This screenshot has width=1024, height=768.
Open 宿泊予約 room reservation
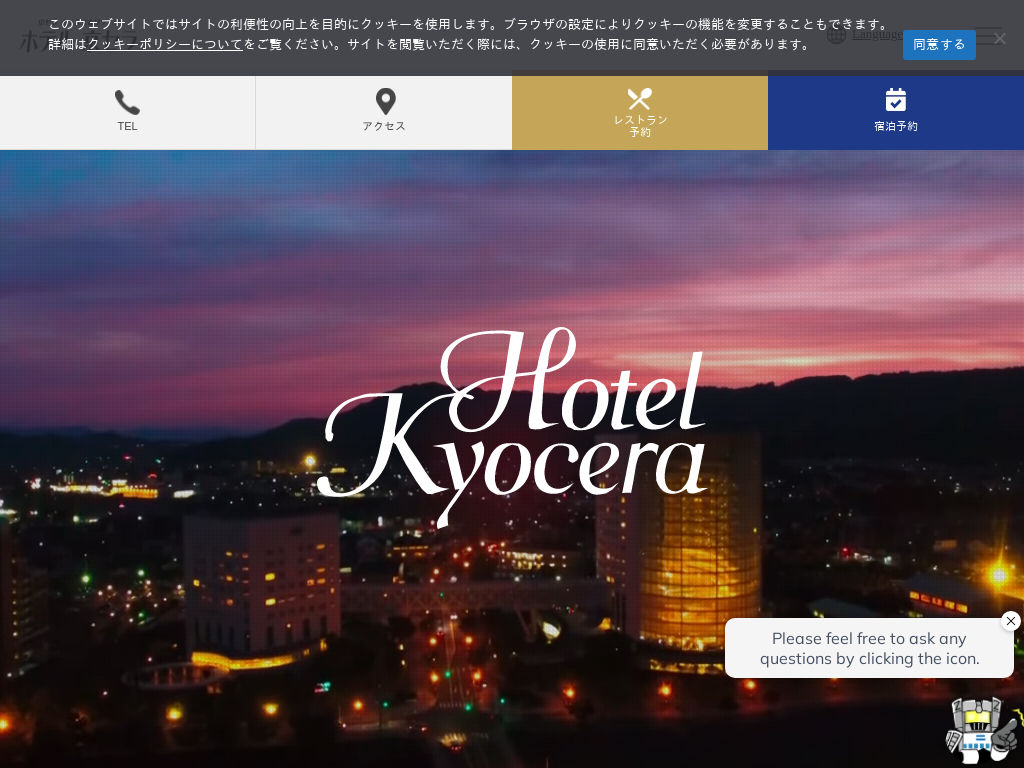click(896, 112)
